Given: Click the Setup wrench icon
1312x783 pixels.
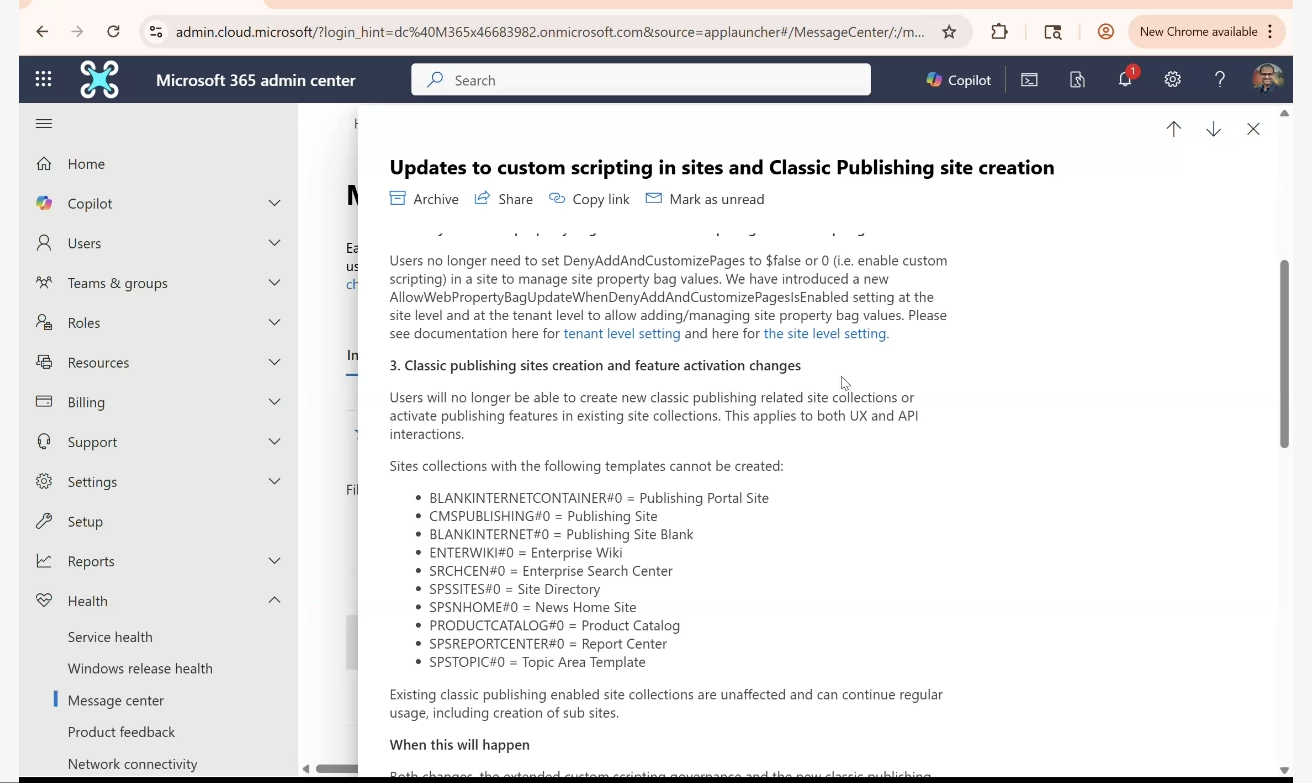Looking at the screenshot, I should (x=44, y=521).
